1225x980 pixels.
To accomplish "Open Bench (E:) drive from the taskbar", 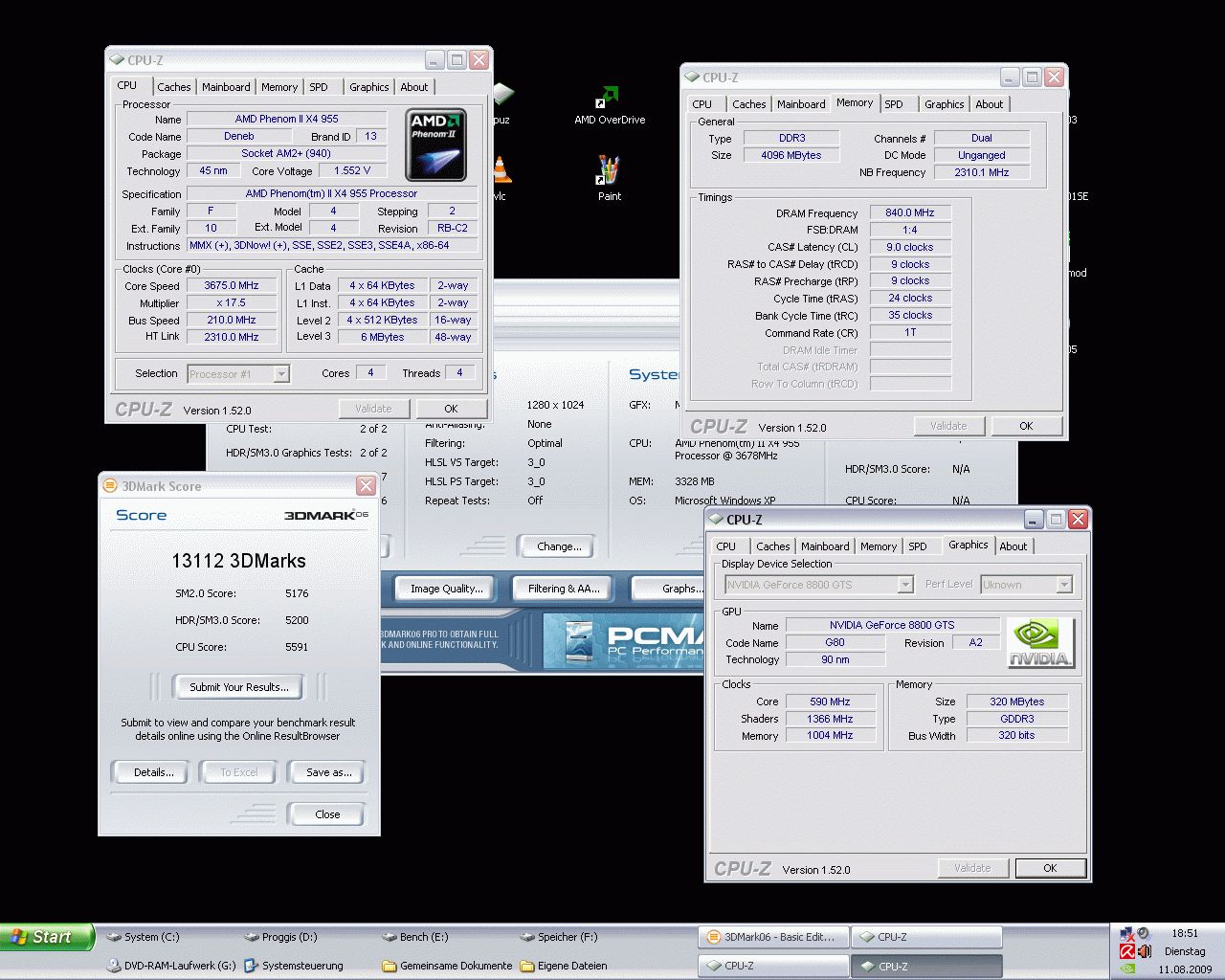I will pos(415,937).
